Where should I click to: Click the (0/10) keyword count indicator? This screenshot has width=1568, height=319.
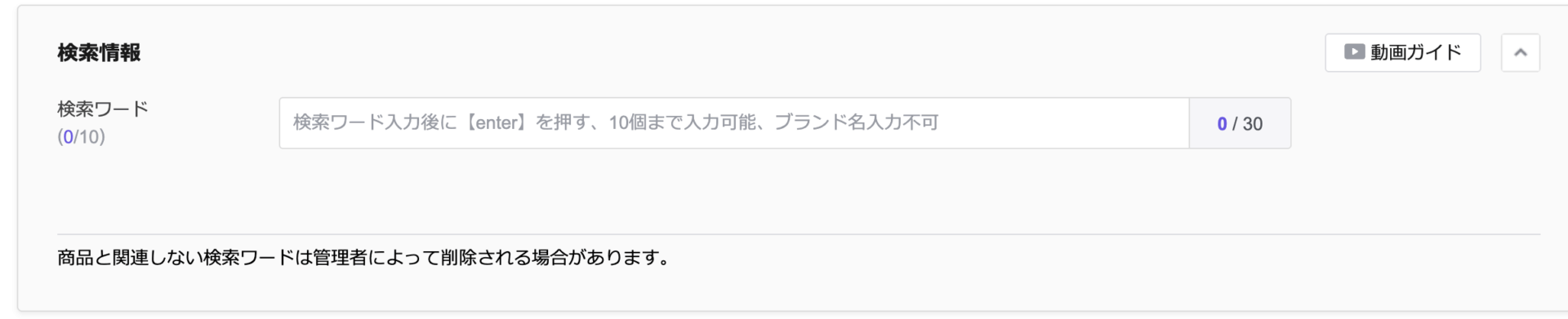(x=81, y=136)
